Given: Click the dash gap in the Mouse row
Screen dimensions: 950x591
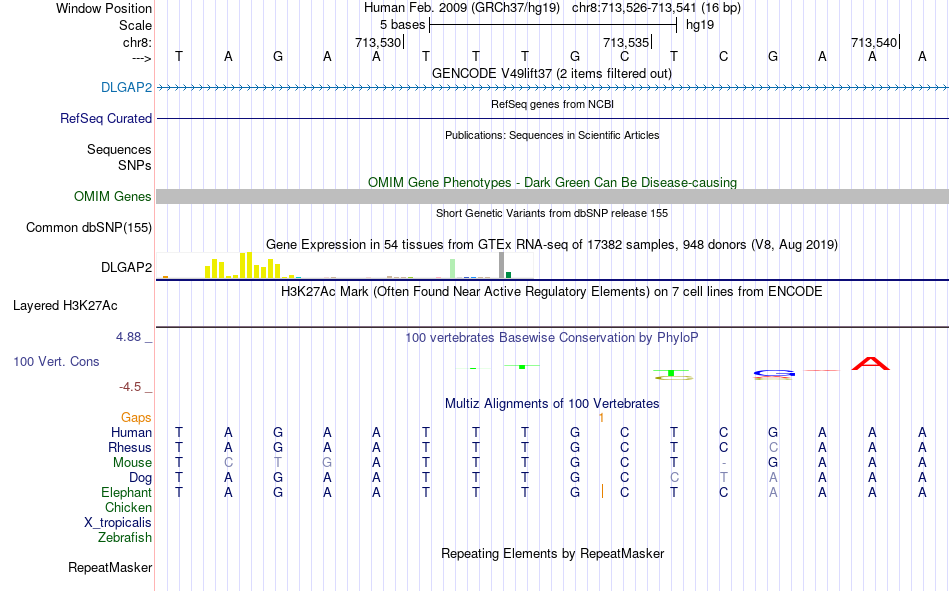Looking at the screenshot, I should 724,464.
